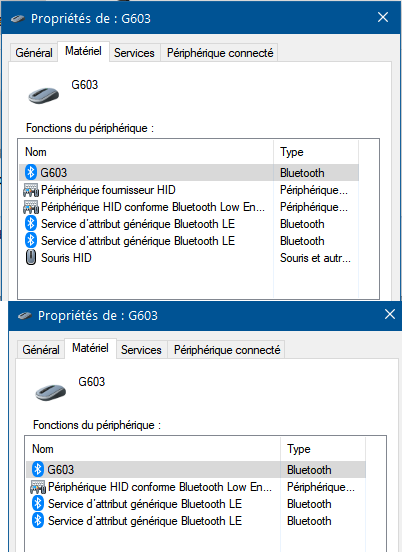Select the Bluetooth icon beside G603 in lower list
This screenshot has height=552, width=402.
tap(38, 469)
